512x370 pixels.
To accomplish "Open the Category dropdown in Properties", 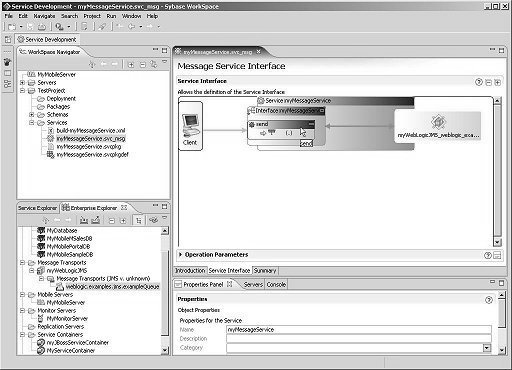I will [487, 348].
